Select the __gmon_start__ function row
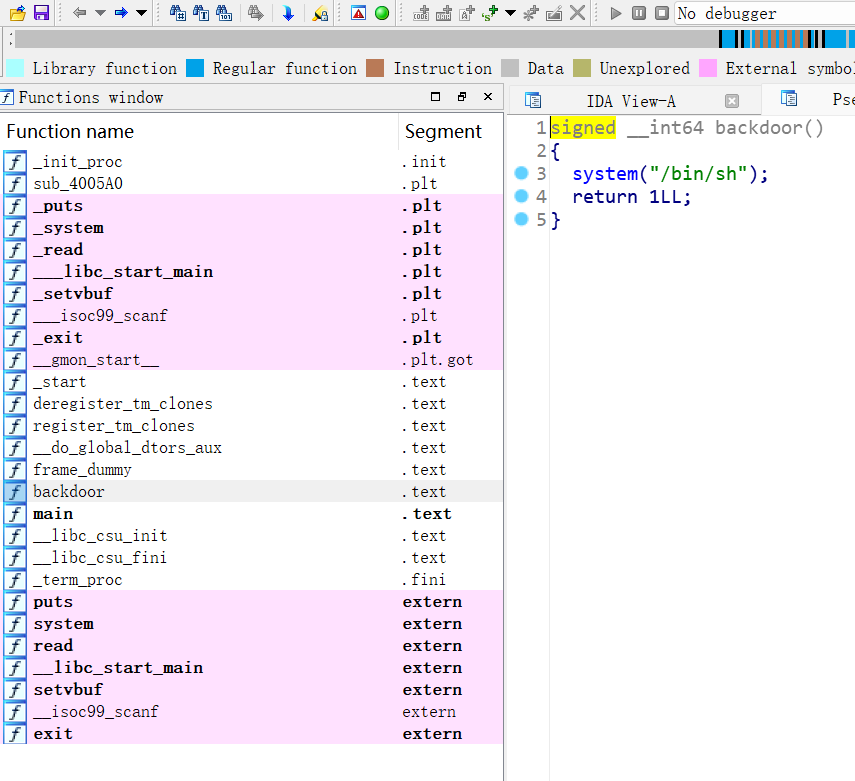Viewport: 855px width, 781px height. pyautogui.click(x=252, y=359)
